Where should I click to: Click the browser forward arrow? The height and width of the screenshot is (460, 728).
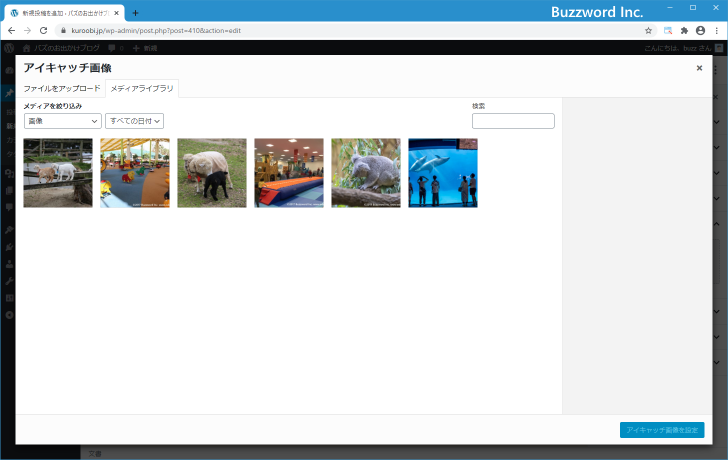pos(26,31)
